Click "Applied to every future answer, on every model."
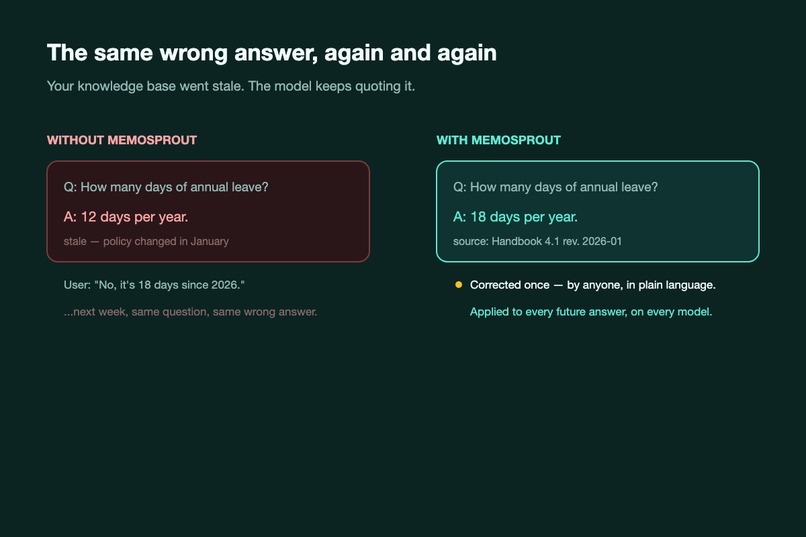Viewport: 806px width, 537px height. coord(591,312)
